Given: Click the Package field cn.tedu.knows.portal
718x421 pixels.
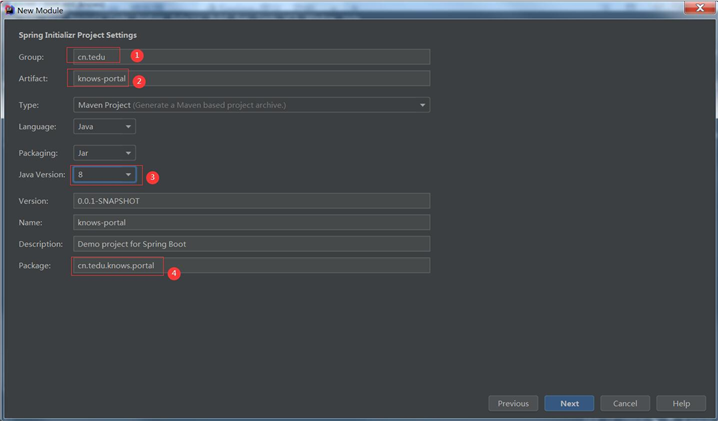Looking at the screenshot, I should [x=251, y=265].
